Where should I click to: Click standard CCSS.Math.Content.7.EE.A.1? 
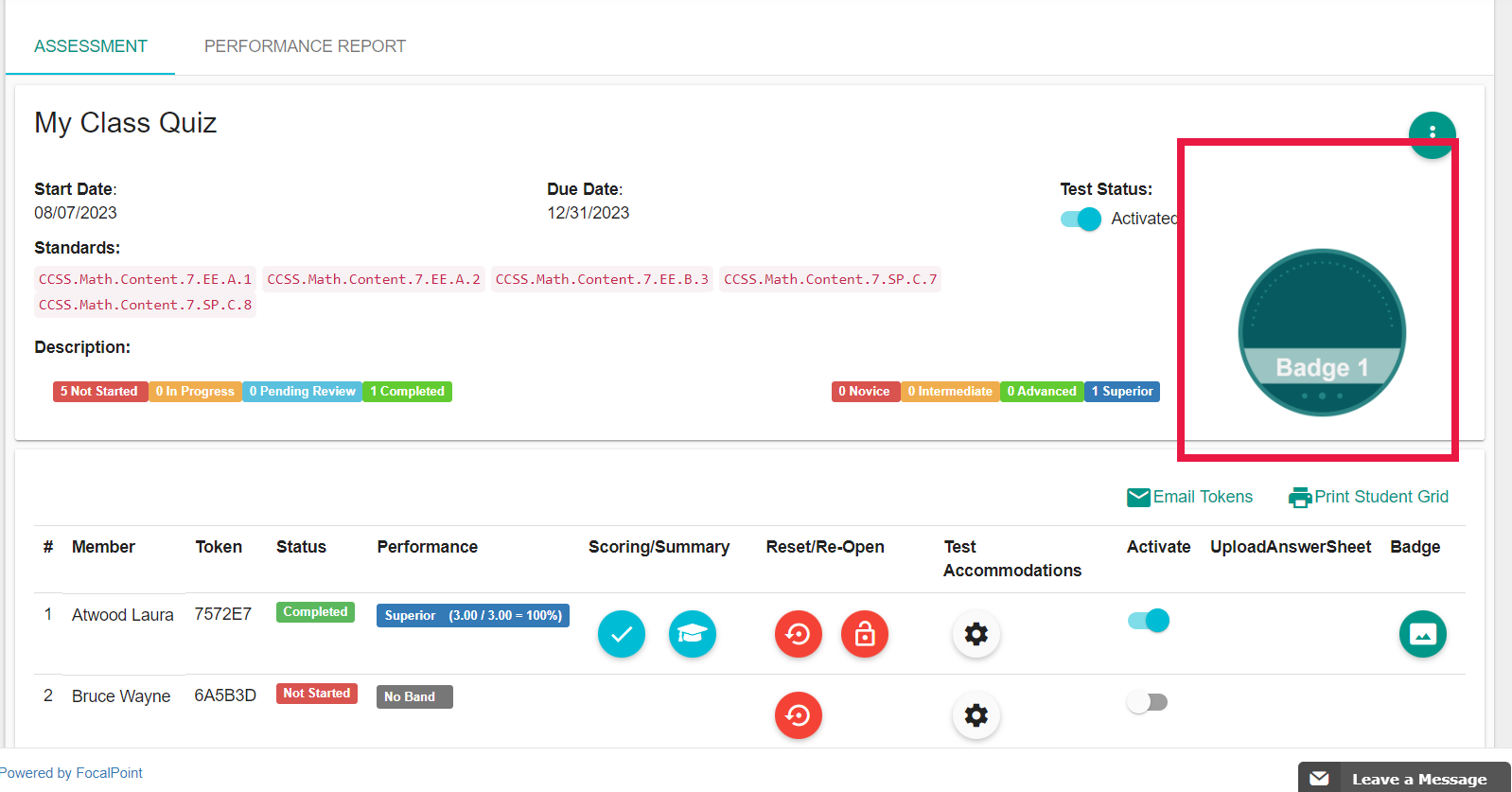(146, 279)
